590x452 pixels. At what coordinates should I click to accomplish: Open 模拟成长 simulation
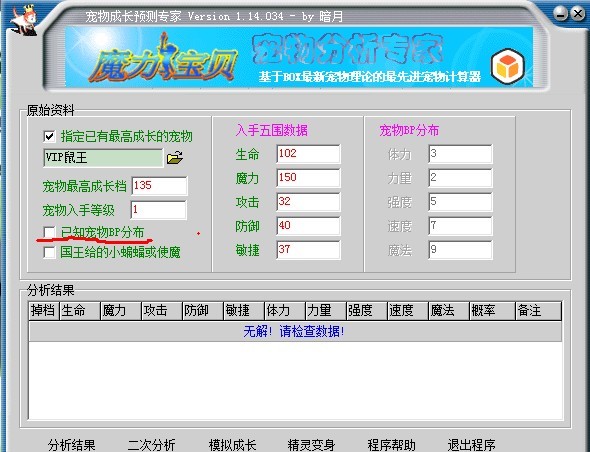(232, 445)
